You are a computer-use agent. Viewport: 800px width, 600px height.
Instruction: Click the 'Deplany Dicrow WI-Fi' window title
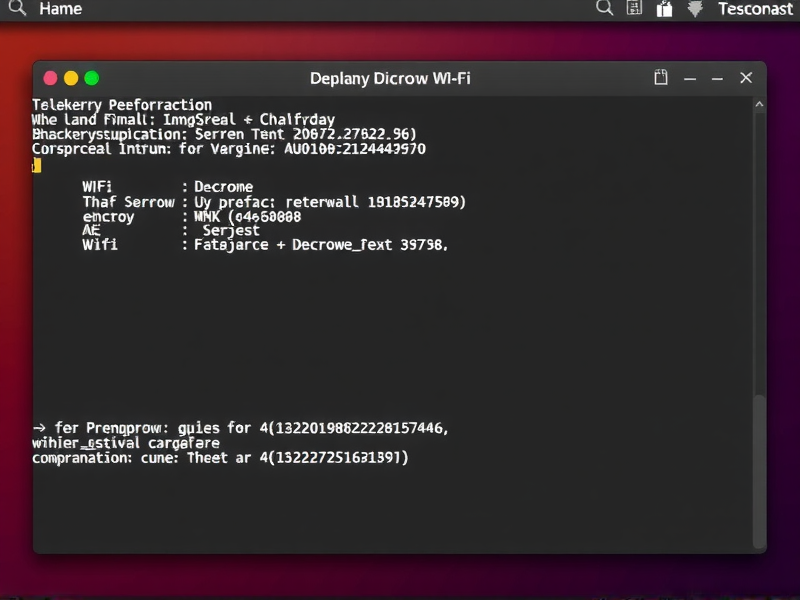(x=390, y=78)
